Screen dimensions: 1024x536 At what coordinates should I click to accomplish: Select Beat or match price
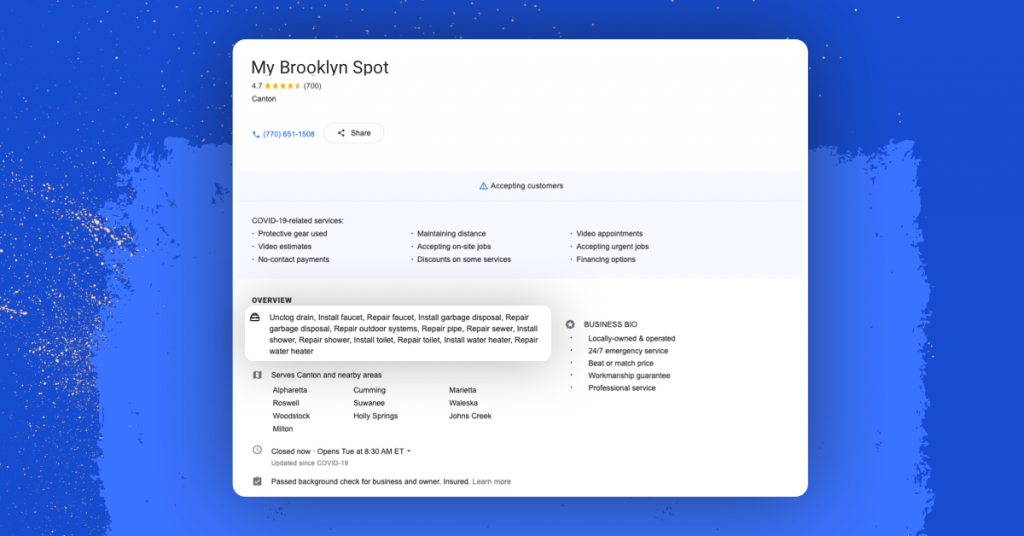620,364
